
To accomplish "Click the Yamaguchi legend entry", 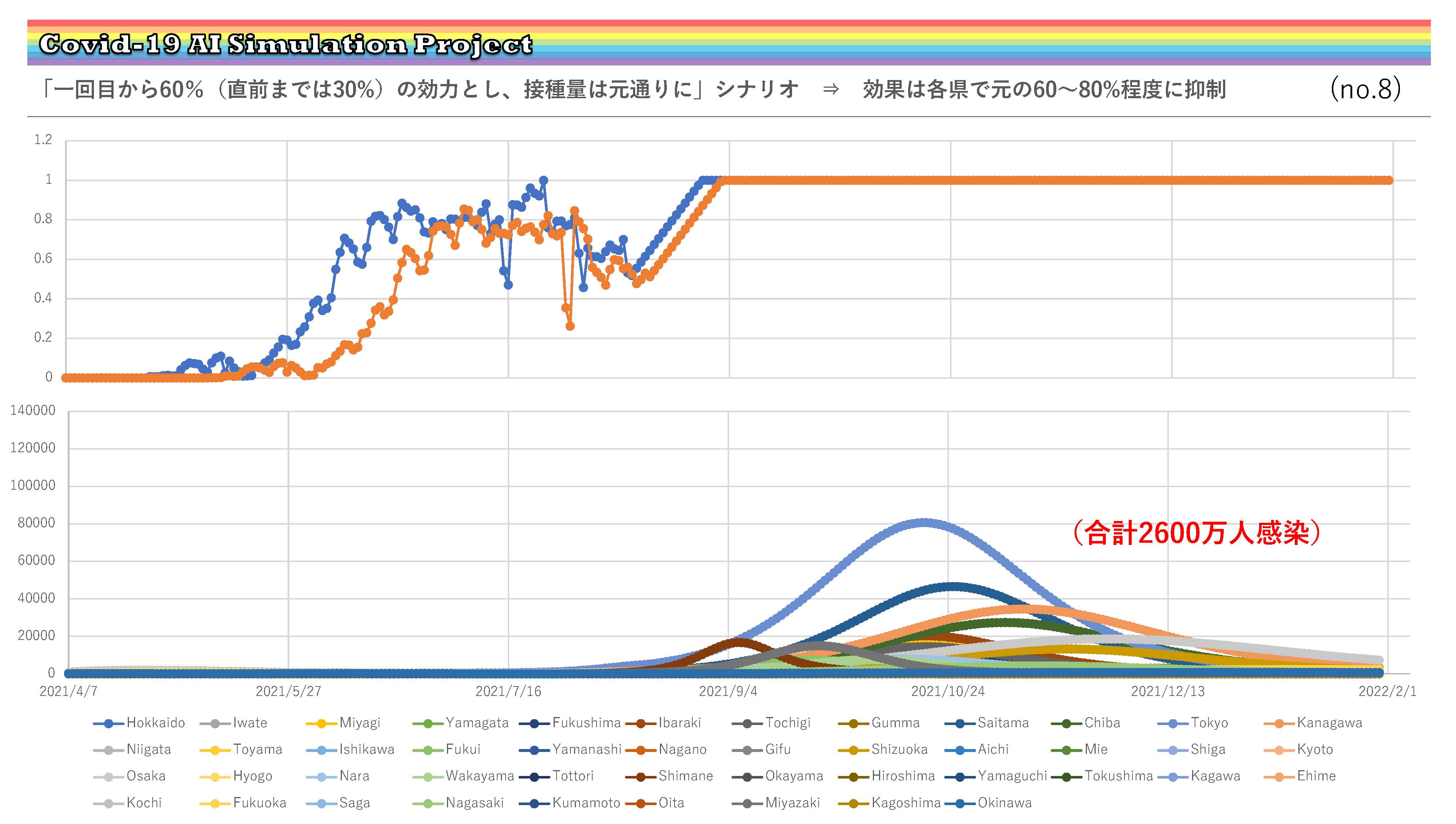I will (x=996, y=776).
